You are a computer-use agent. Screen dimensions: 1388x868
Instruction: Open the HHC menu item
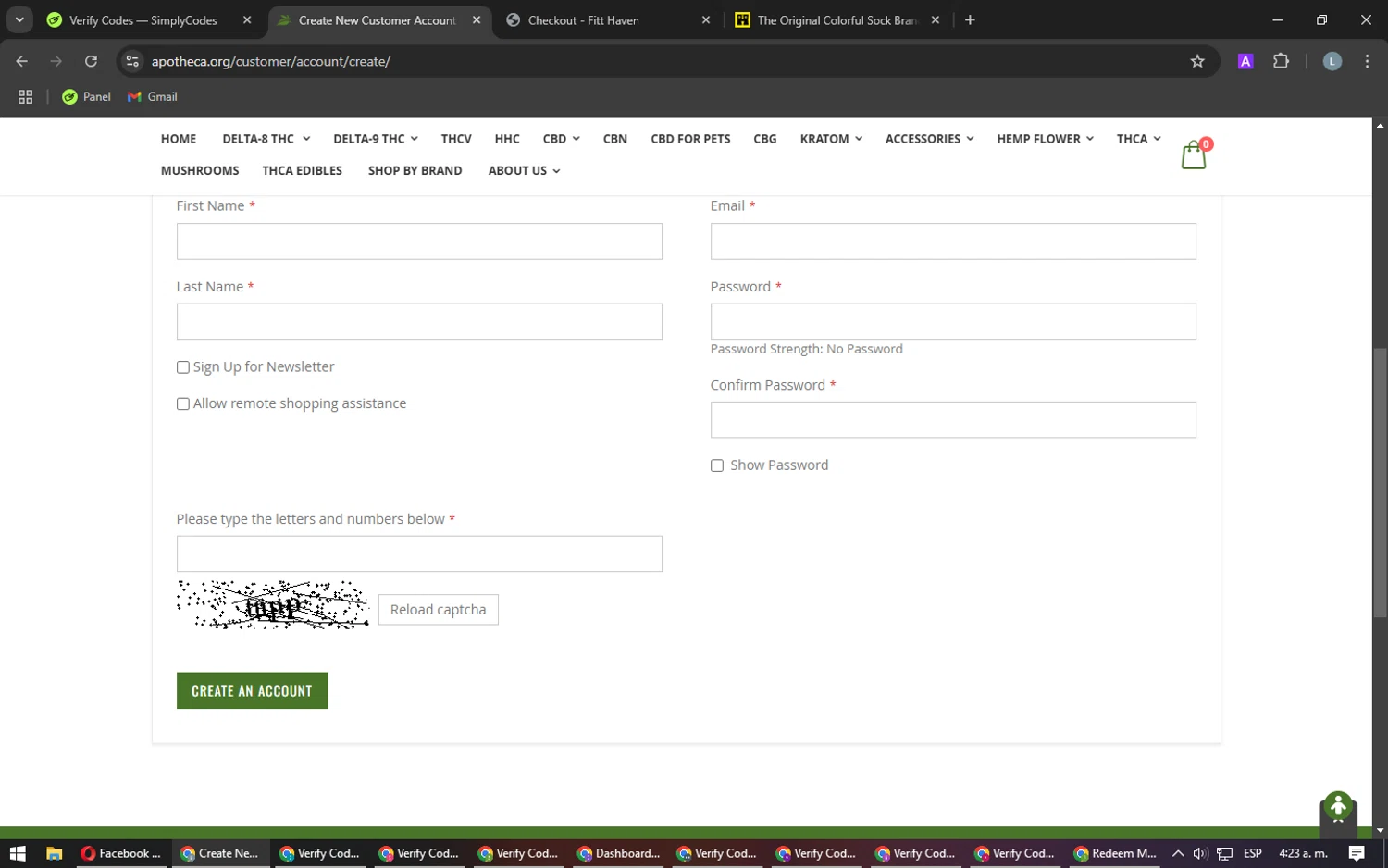[x=507, y=139]
